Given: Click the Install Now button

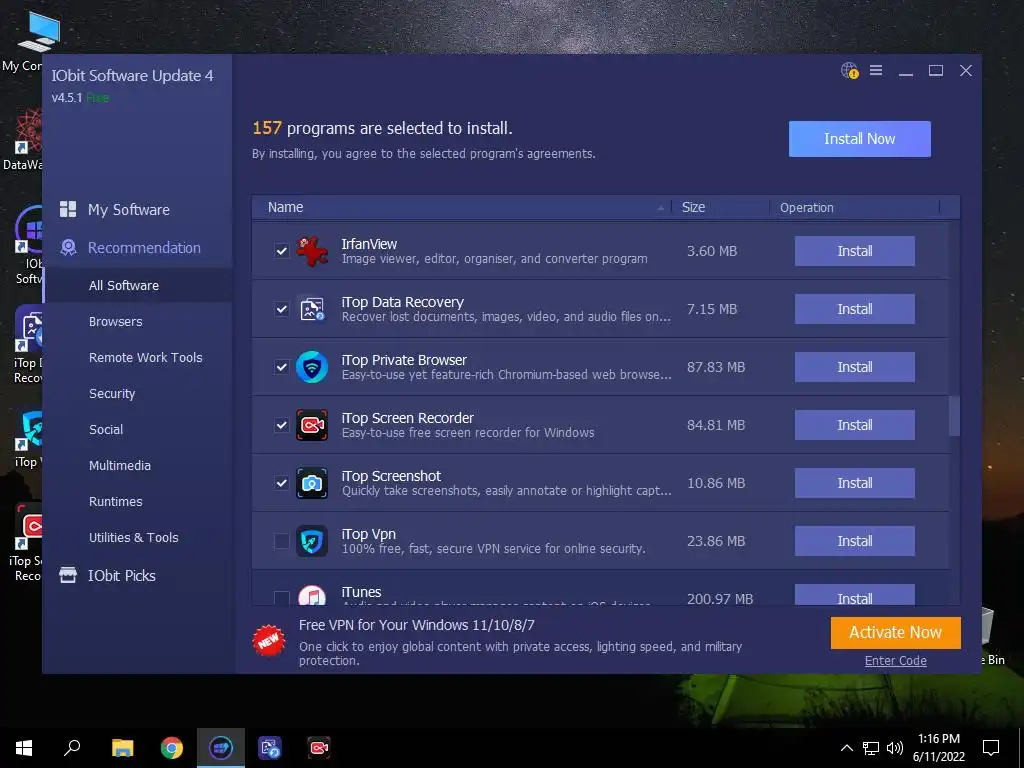Looking at the screenshot, I should [859, 138].
